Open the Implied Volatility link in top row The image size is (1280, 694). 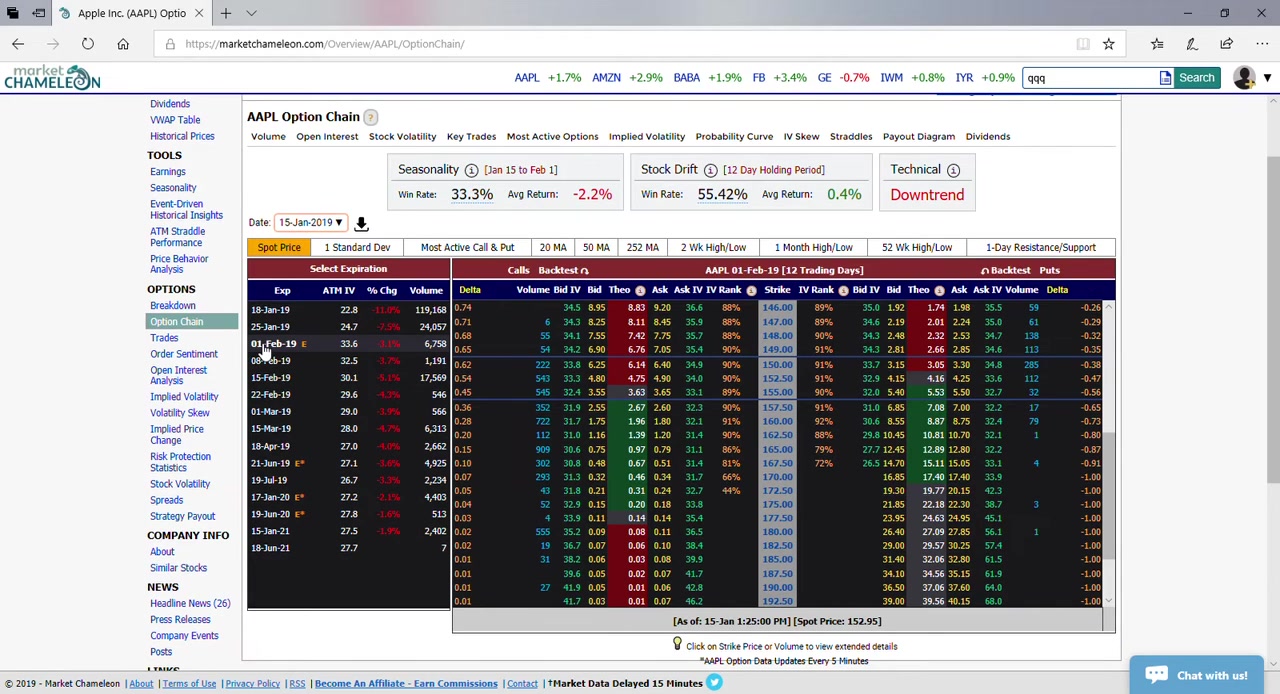(x=646, y=136)
